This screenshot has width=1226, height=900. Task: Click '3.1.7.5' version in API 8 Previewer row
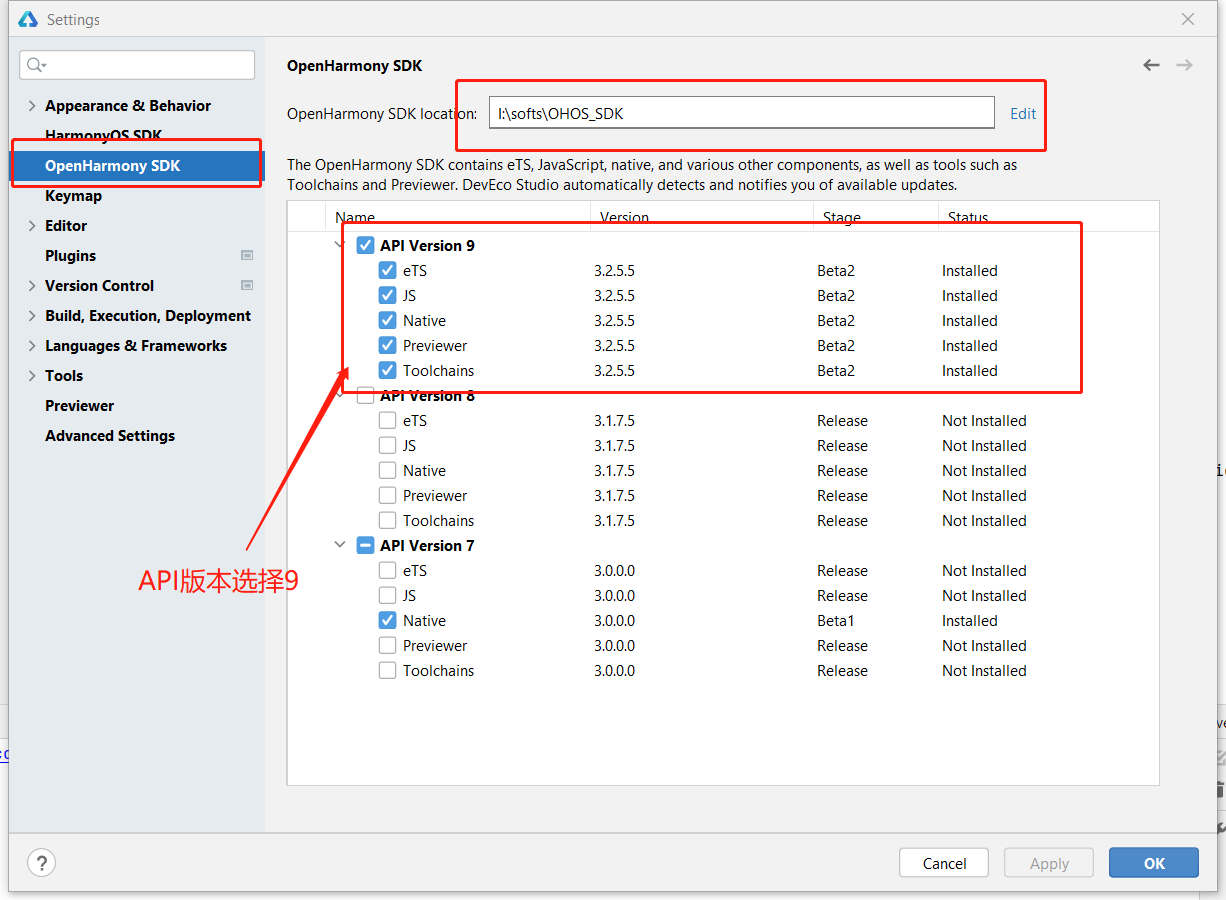pyautogui.click(x=614, y=496)
